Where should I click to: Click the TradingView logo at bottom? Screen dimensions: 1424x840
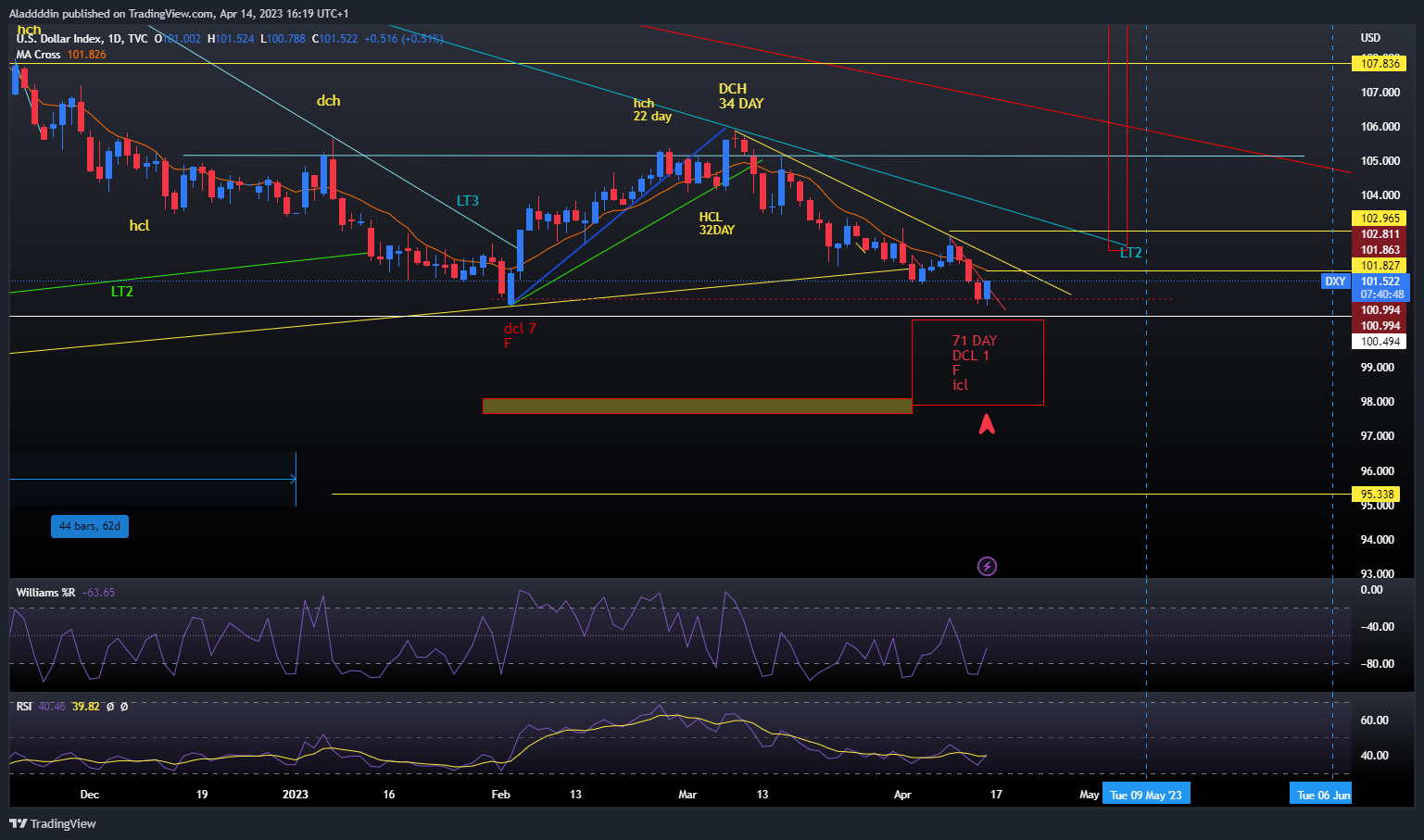pyautogui.click(x=53, y=823)
